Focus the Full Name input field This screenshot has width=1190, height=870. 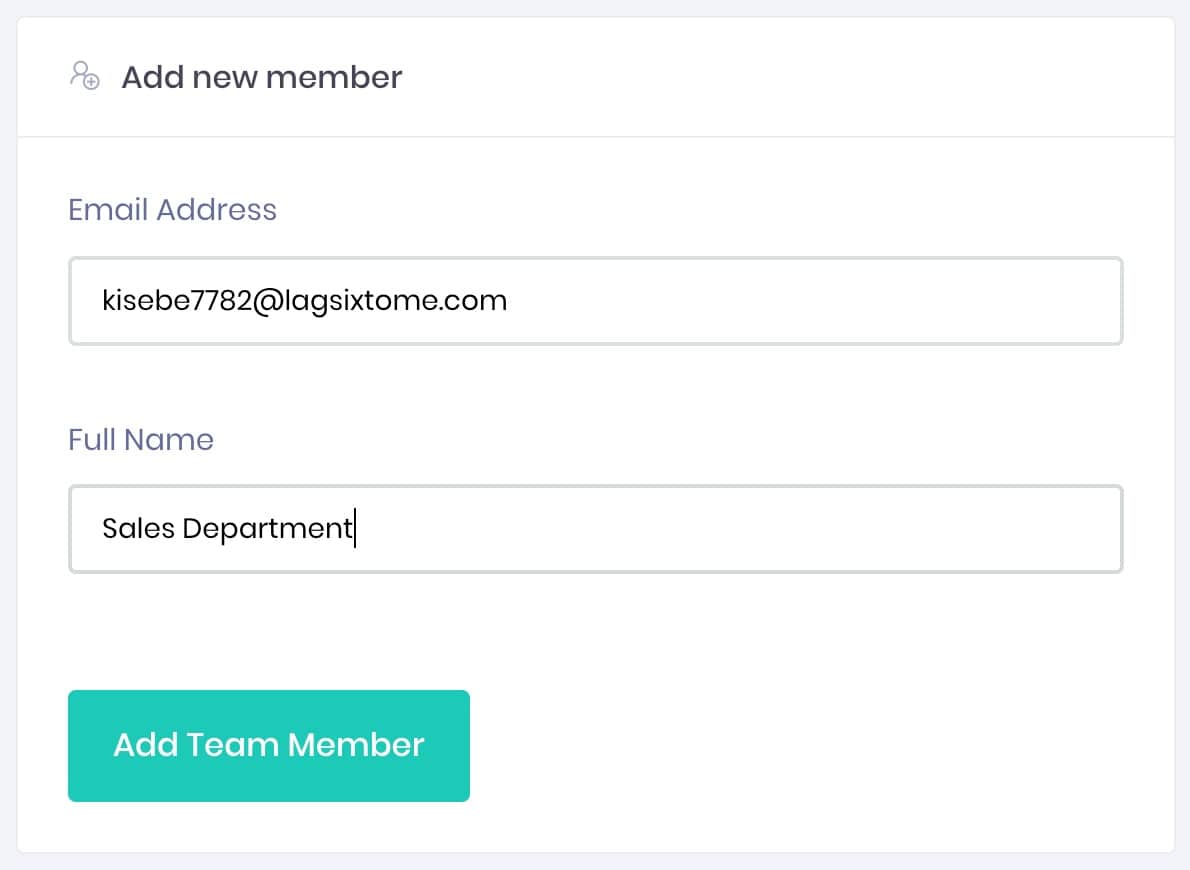pyautogui.click(x=596, y=529)
